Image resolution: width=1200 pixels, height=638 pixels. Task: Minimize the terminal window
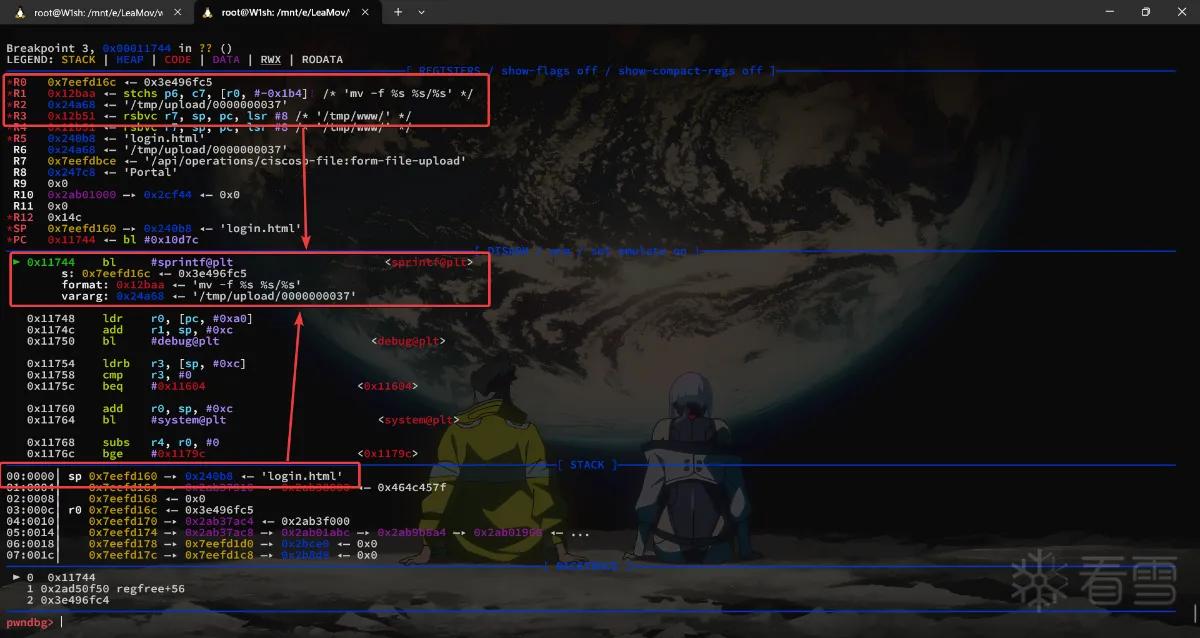[1100, 12]
